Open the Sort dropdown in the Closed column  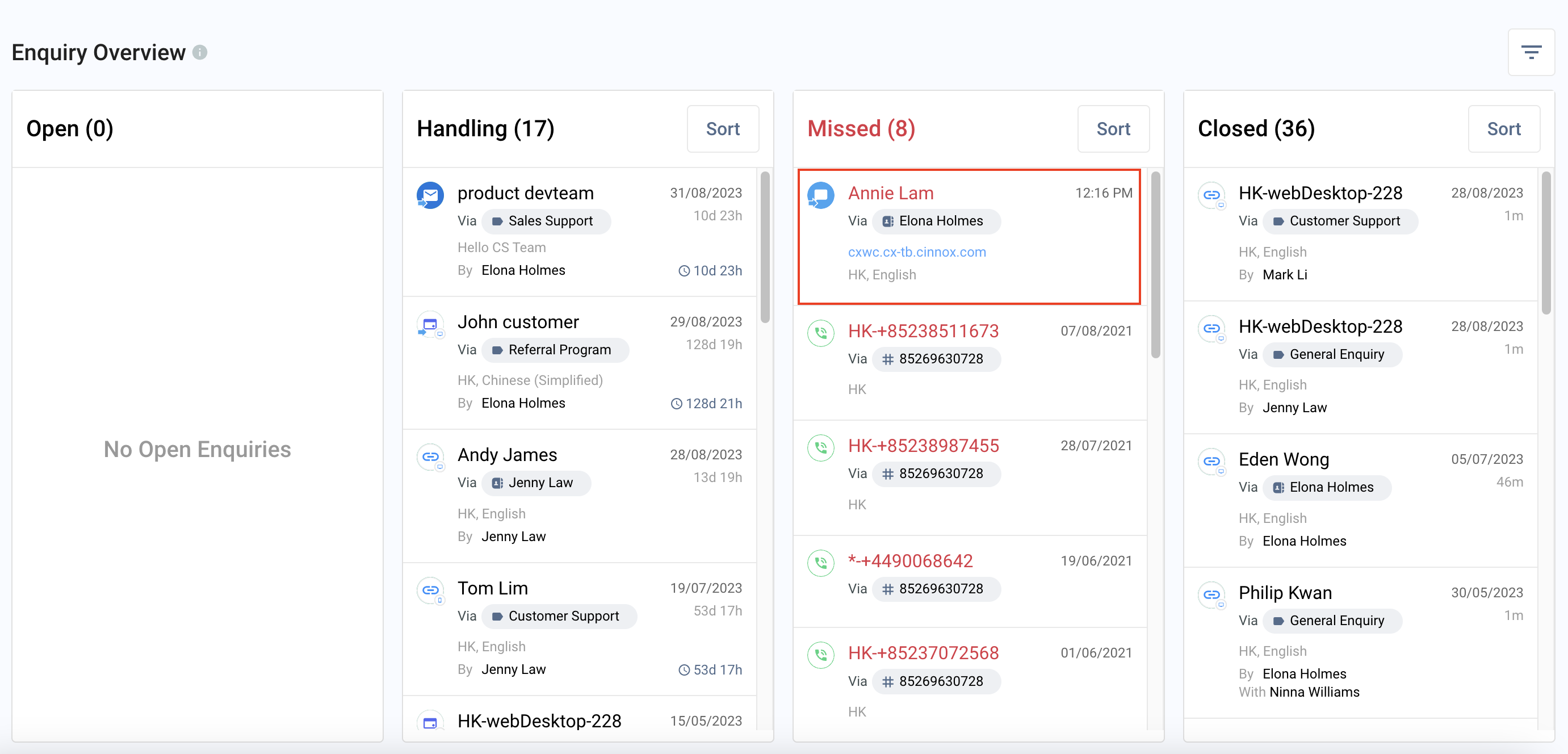click(x=1503, y=129)
